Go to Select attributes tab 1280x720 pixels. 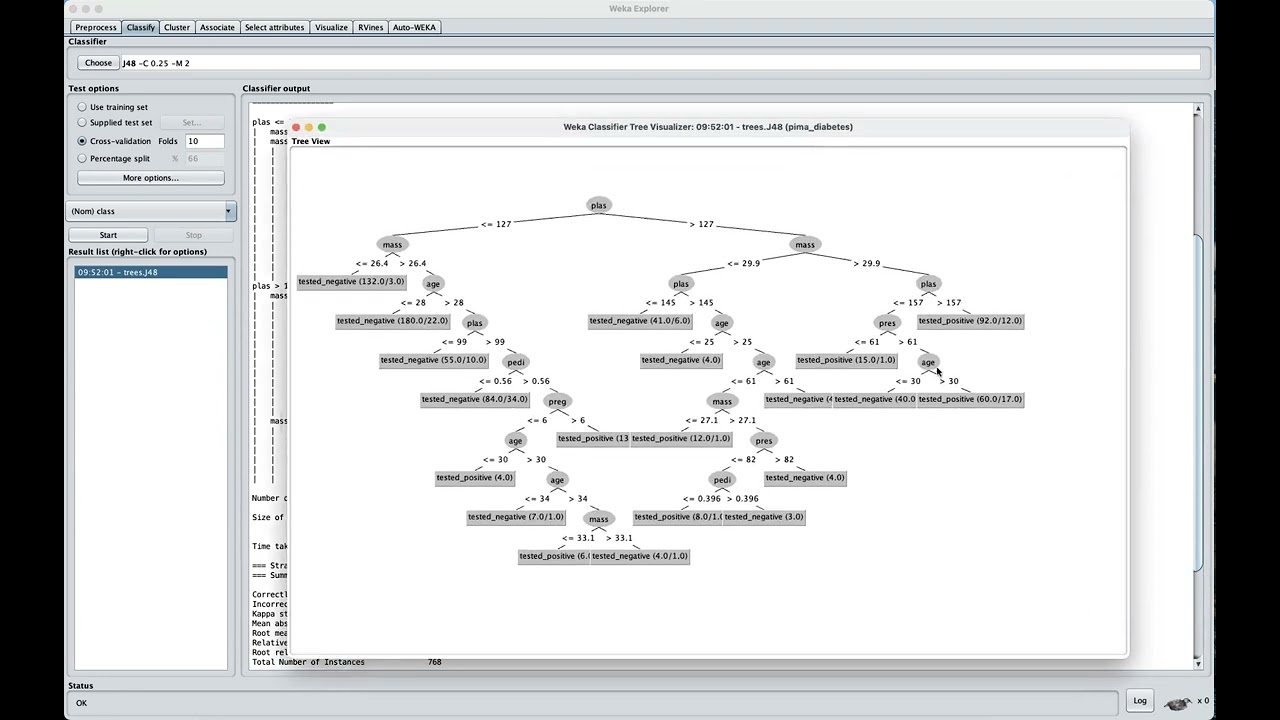[274, 27]
